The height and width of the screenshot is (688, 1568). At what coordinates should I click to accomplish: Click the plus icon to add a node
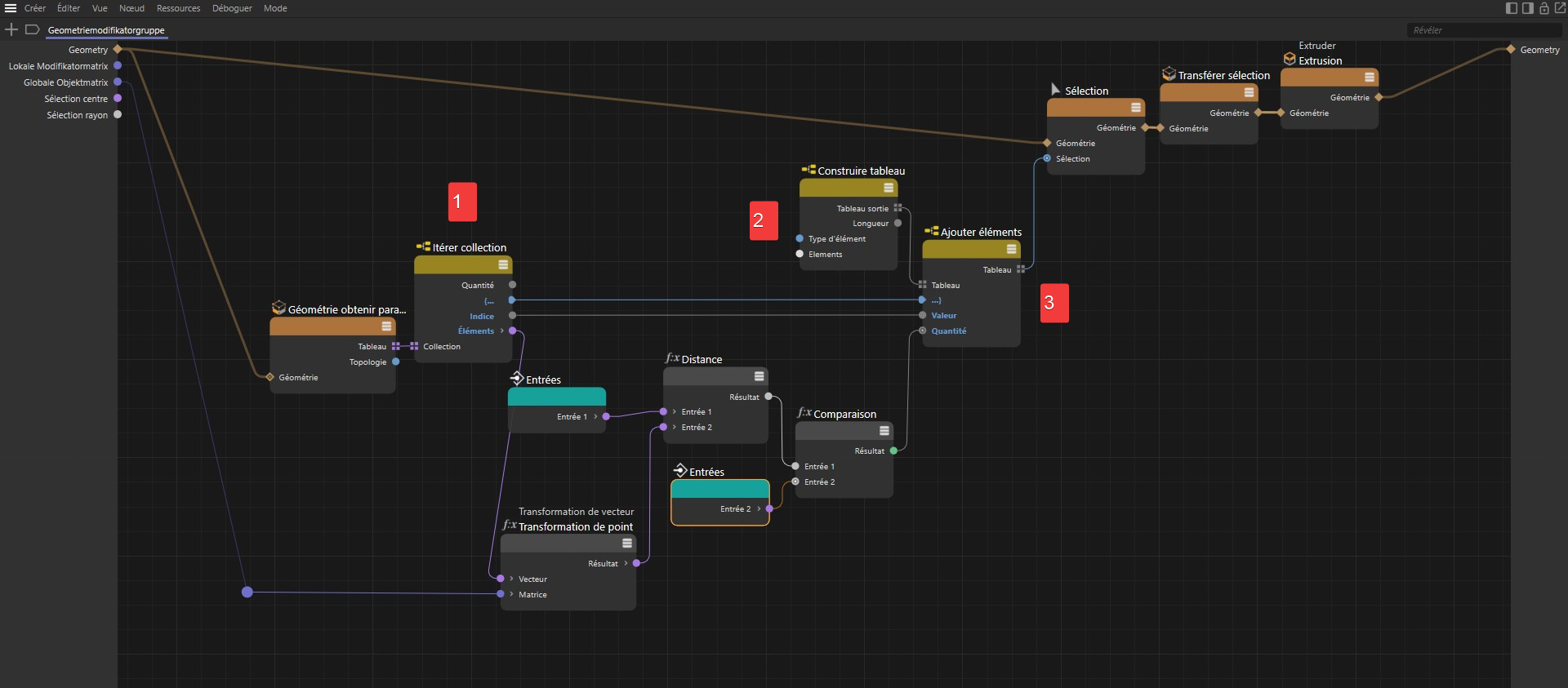(x=11, y=29)
